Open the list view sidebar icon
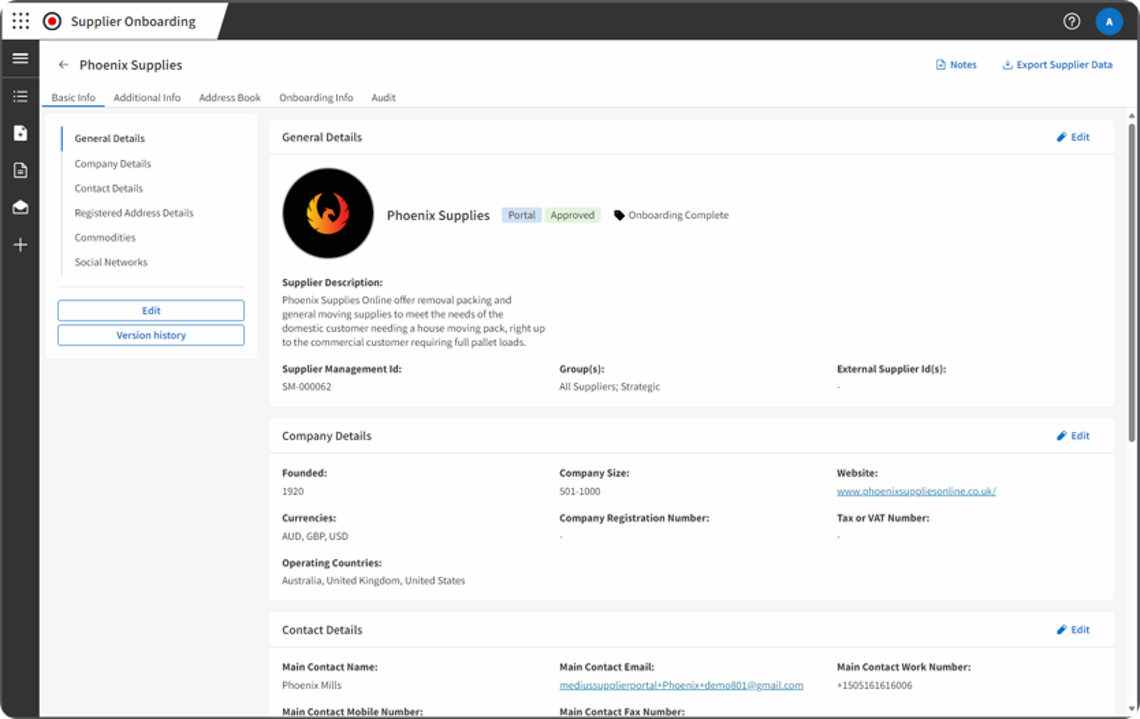 [x=20, y=96]
